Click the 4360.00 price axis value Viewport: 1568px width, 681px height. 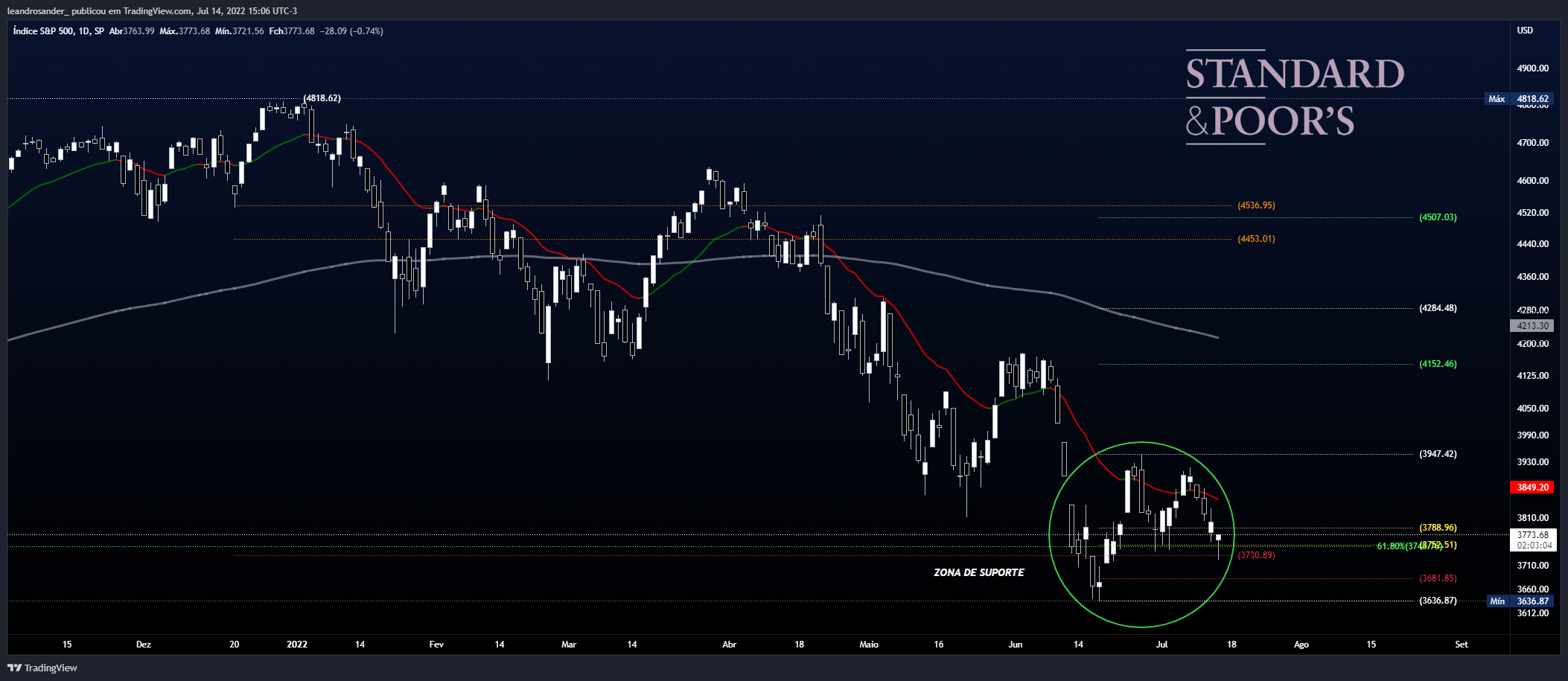tap(1532, 277)
